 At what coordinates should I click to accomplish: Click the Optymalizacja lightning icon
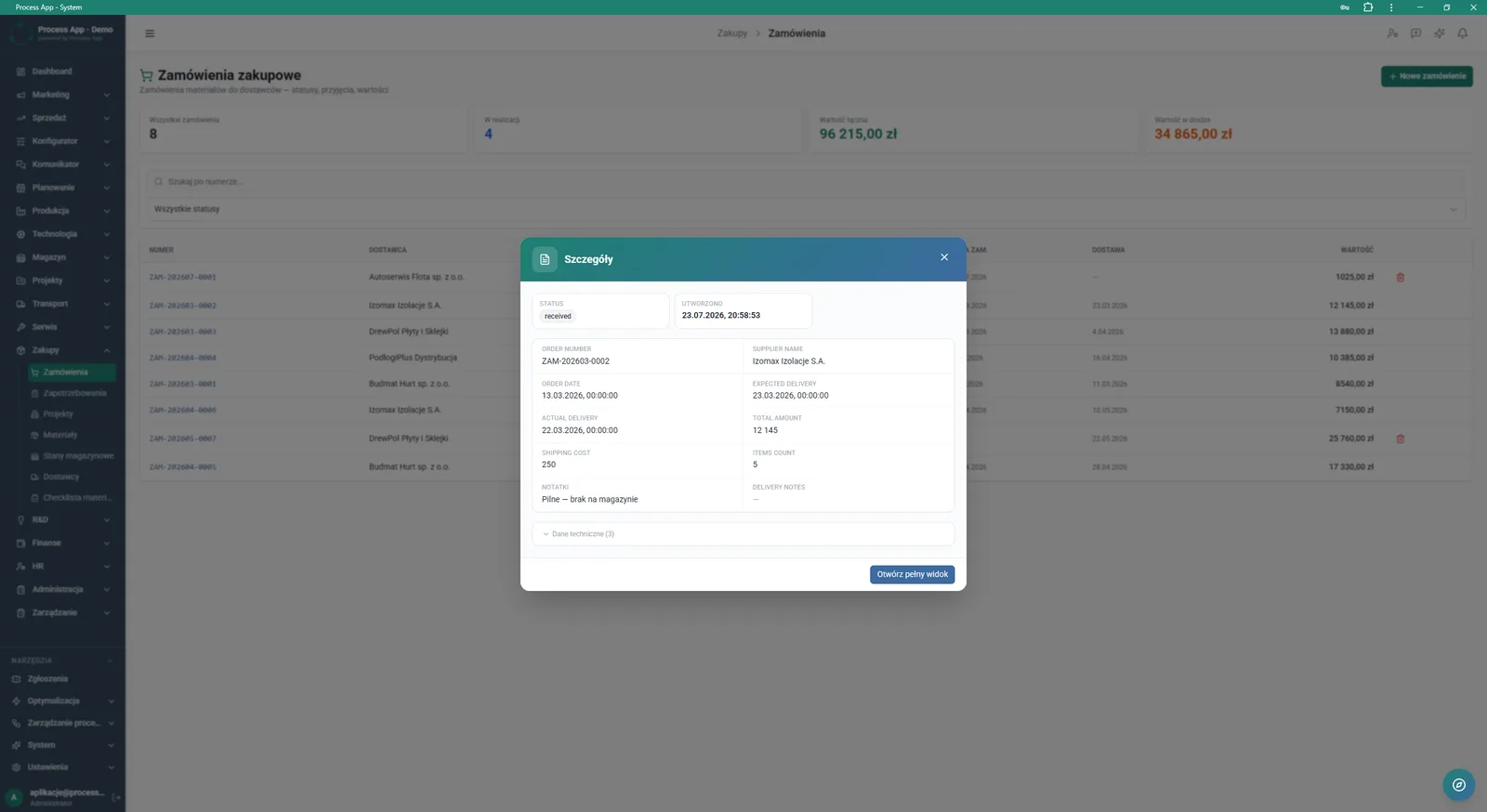[x=16, y=701]
